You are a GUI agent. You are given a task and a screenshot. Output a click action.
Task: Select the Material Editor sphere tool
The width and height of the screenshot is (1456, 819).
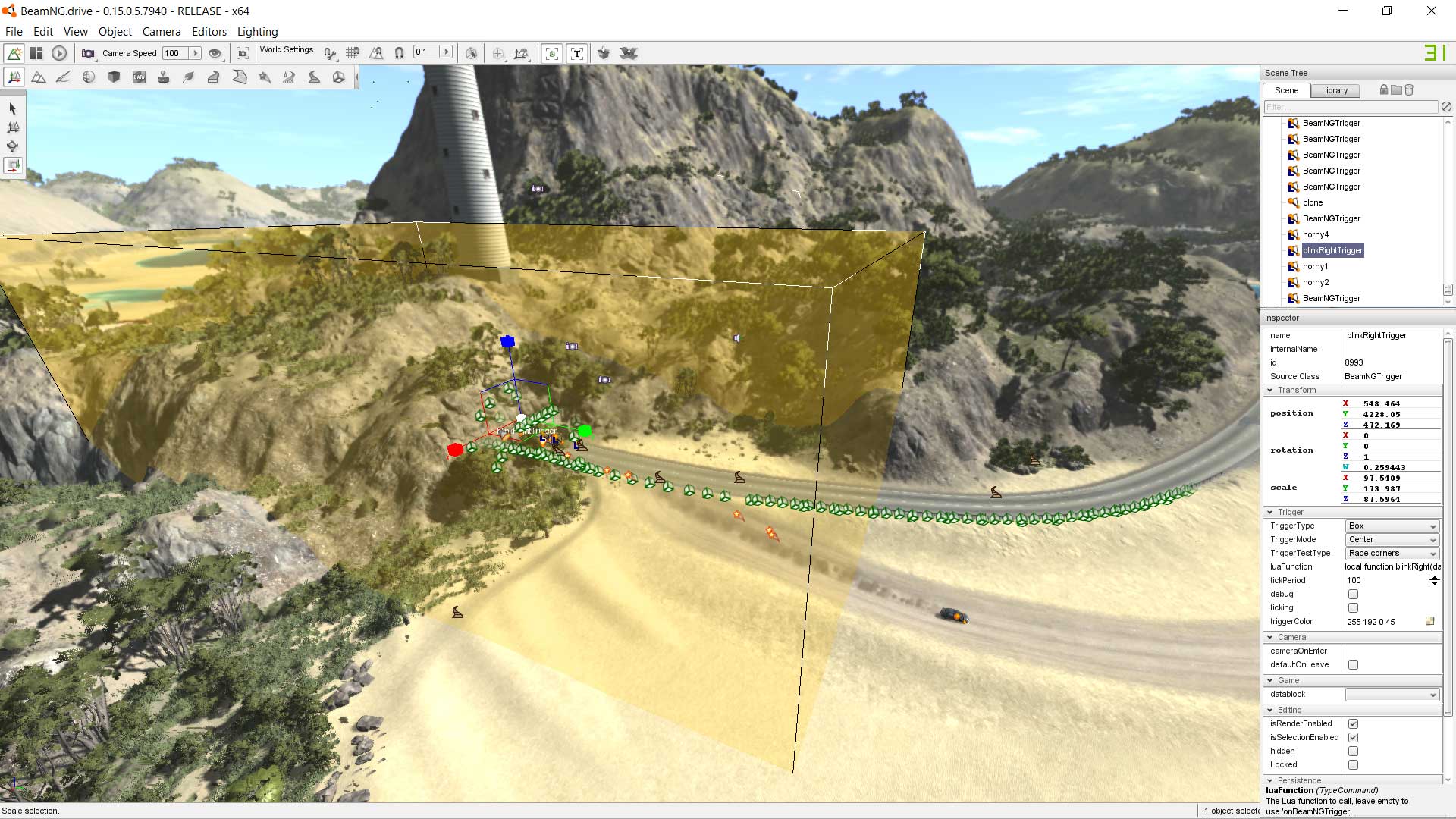click(89, 77)
